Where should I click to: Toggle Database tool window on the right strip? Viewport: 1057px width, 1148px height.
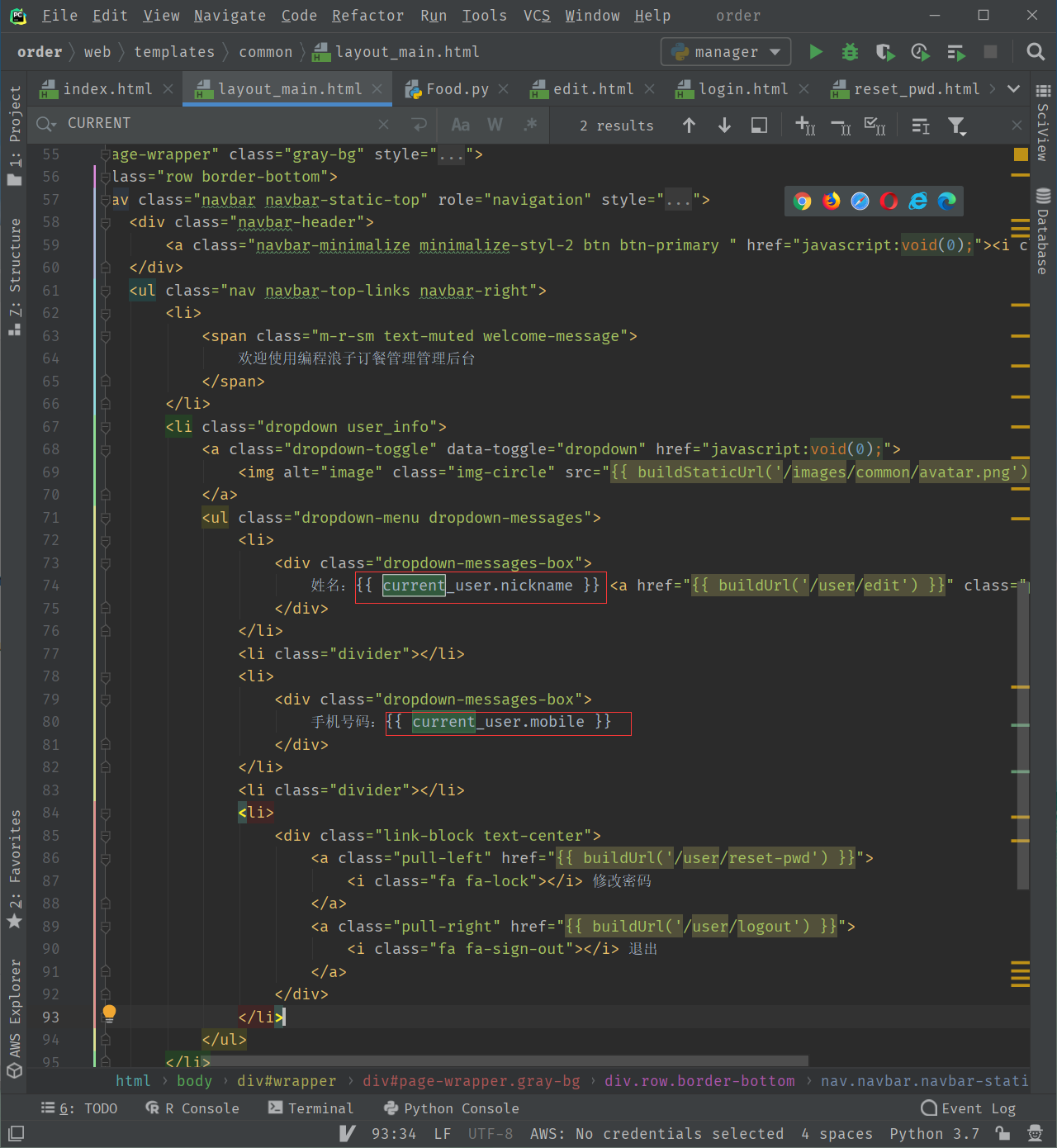click(x=1043, y=231)
